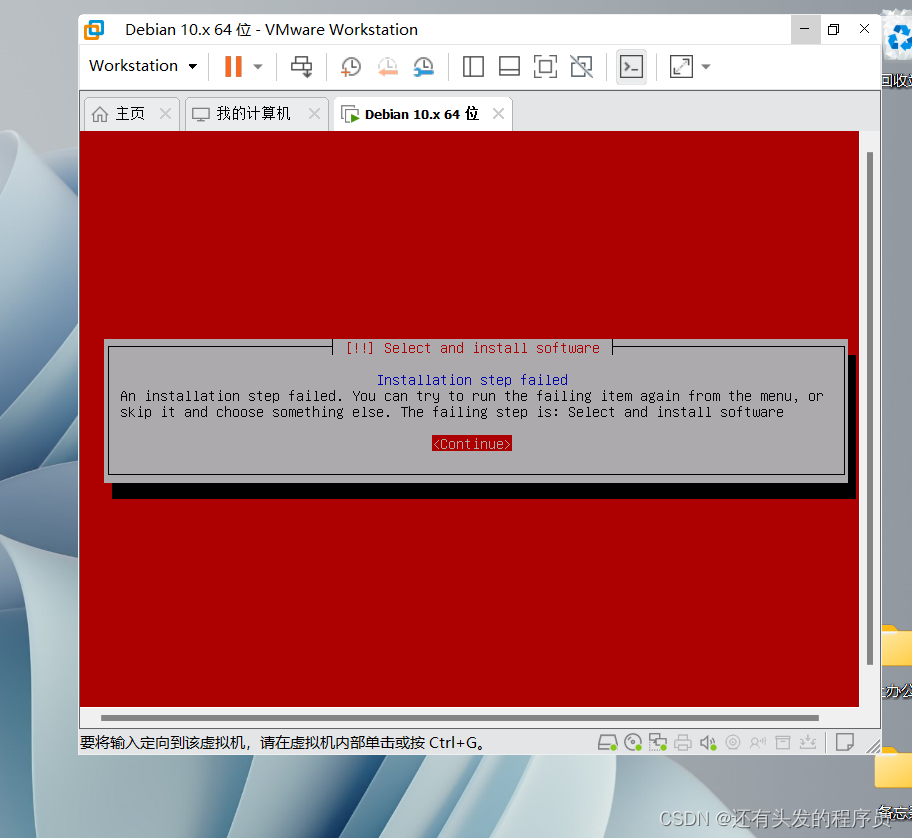The image size is (912, 838).
Task: Switch to the 主页 home tab
Action: click(130, 114)
